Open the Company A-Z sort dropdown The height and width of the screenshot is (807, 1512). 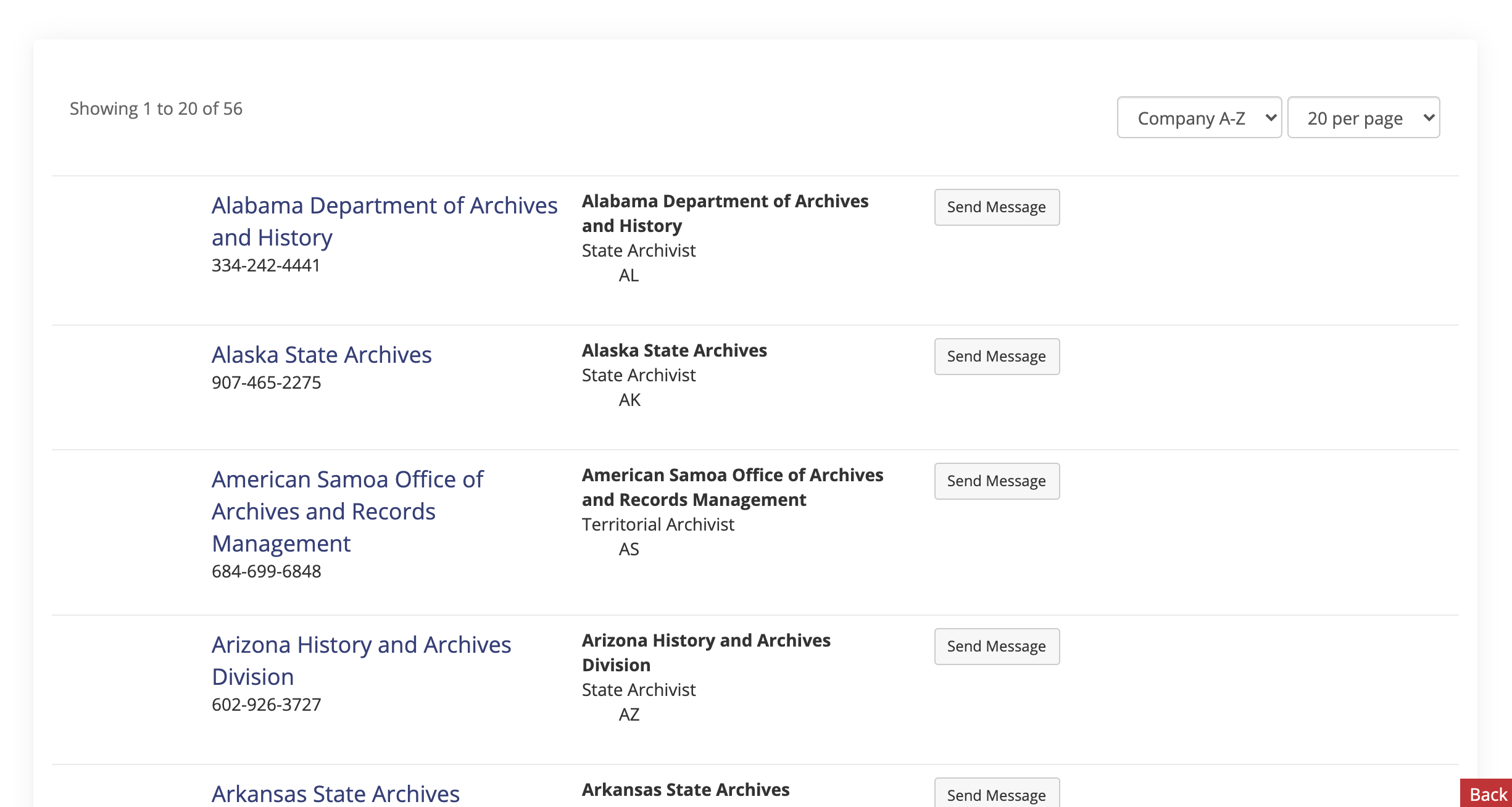coord(1198,118)
